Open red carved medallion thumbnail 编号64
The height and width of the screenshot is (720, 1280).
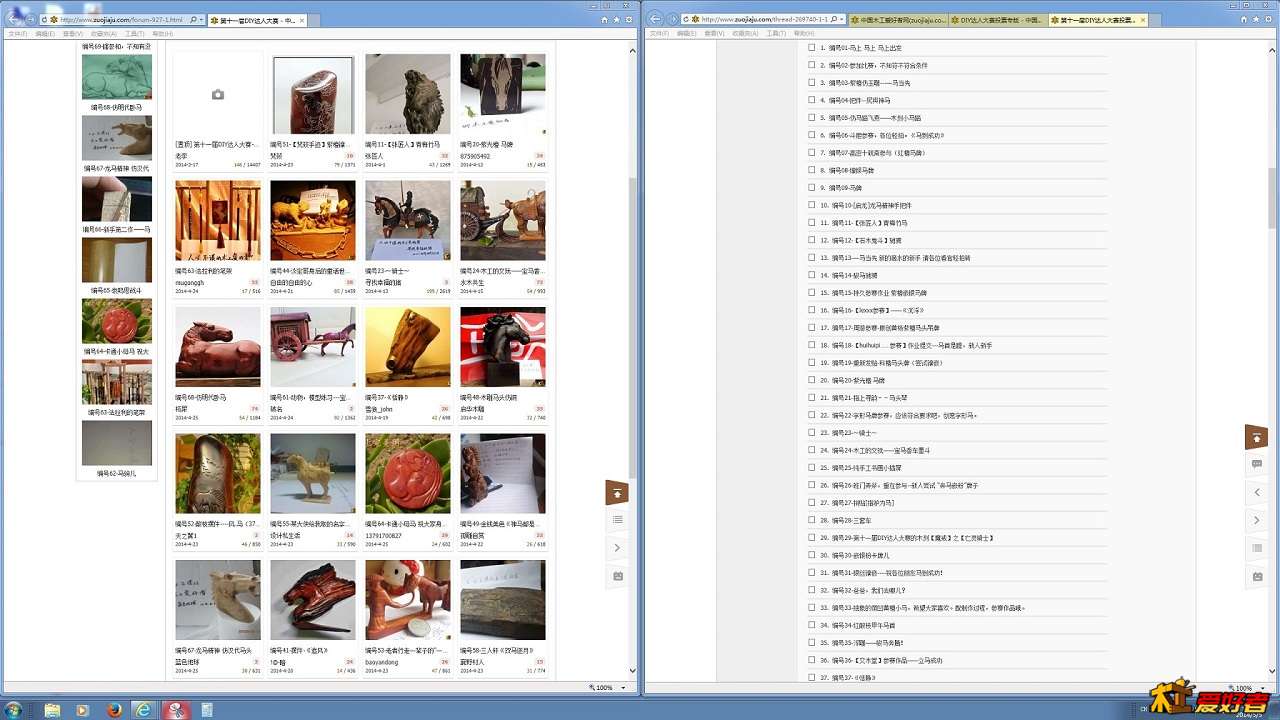[408, 473]
